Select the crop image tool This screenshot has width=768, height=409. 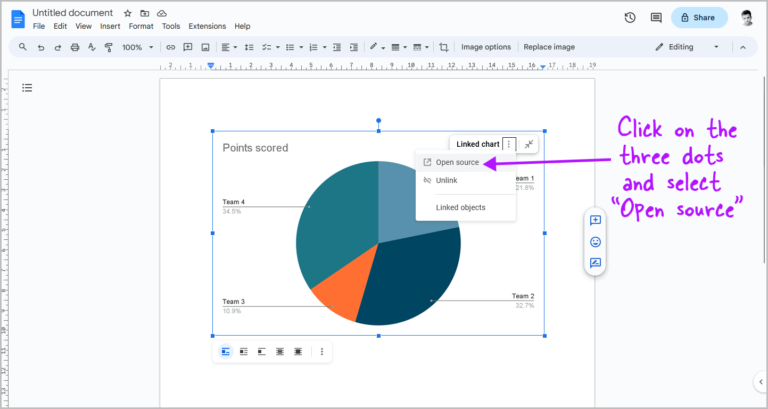pyautogui.click(x=443, y=48)
